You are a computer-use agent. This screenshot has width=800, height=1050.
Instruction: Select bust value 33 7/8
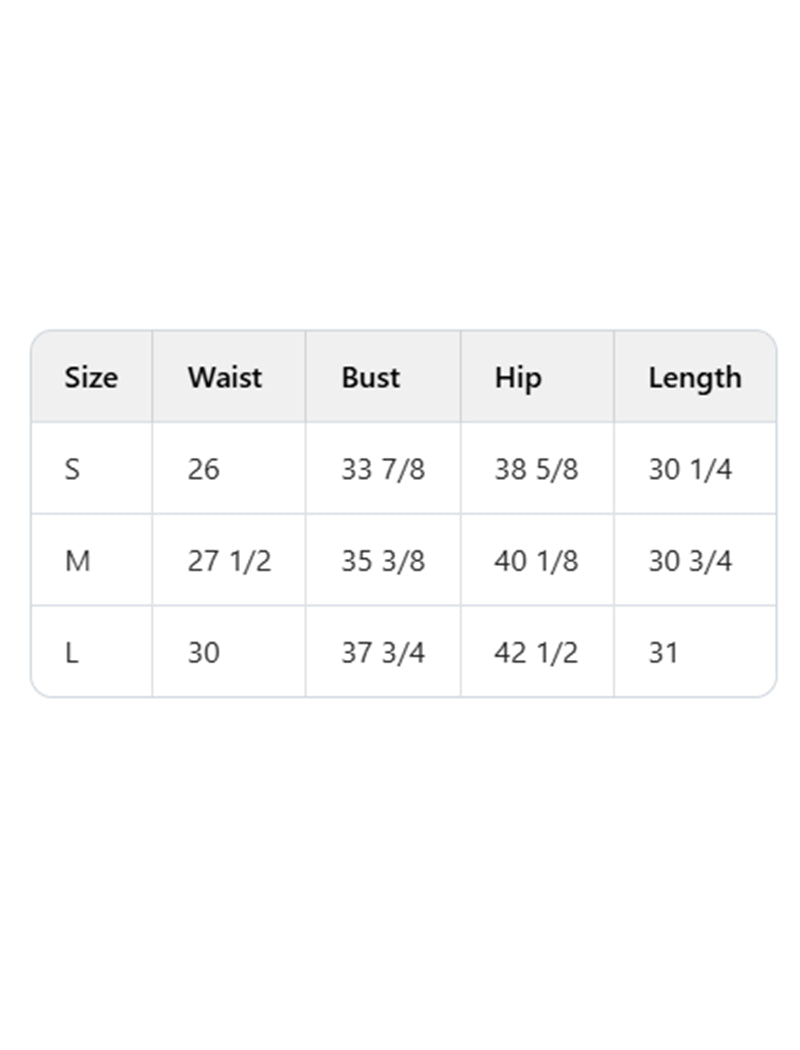[383, 469]
